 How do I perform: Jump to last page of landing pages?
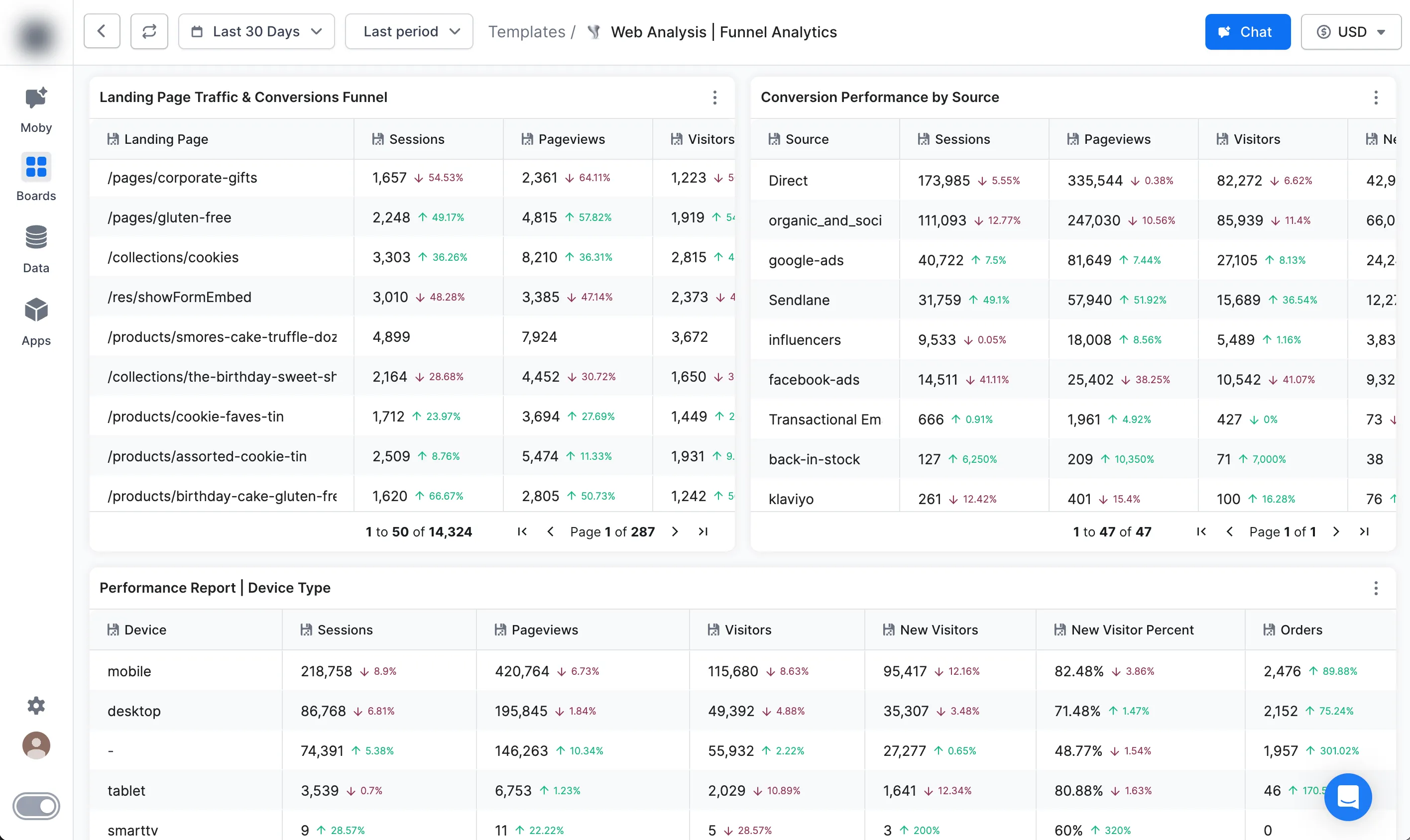tap(703, 531)
